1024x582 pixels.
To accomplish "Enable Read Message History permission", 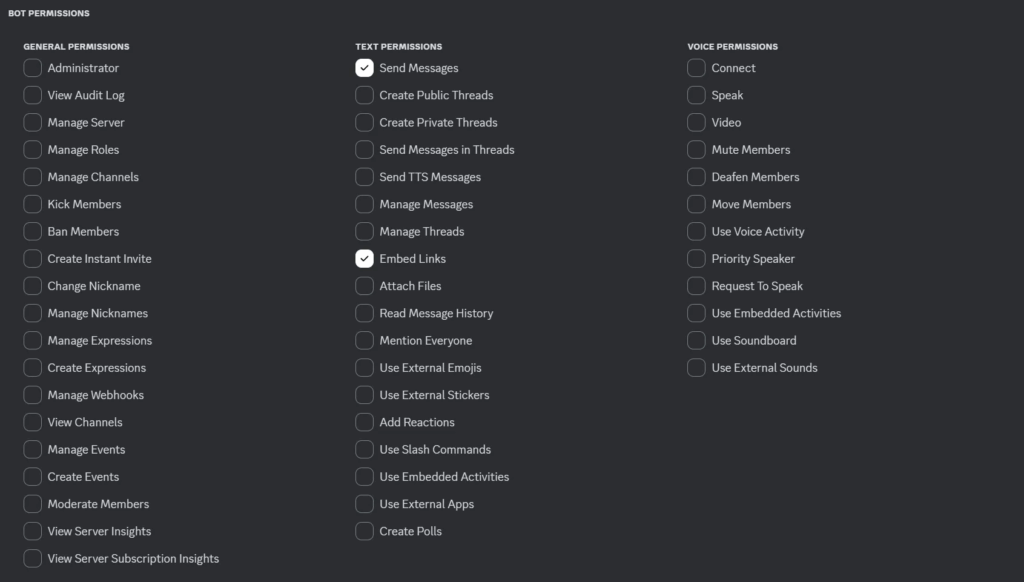I will point(364,314).
